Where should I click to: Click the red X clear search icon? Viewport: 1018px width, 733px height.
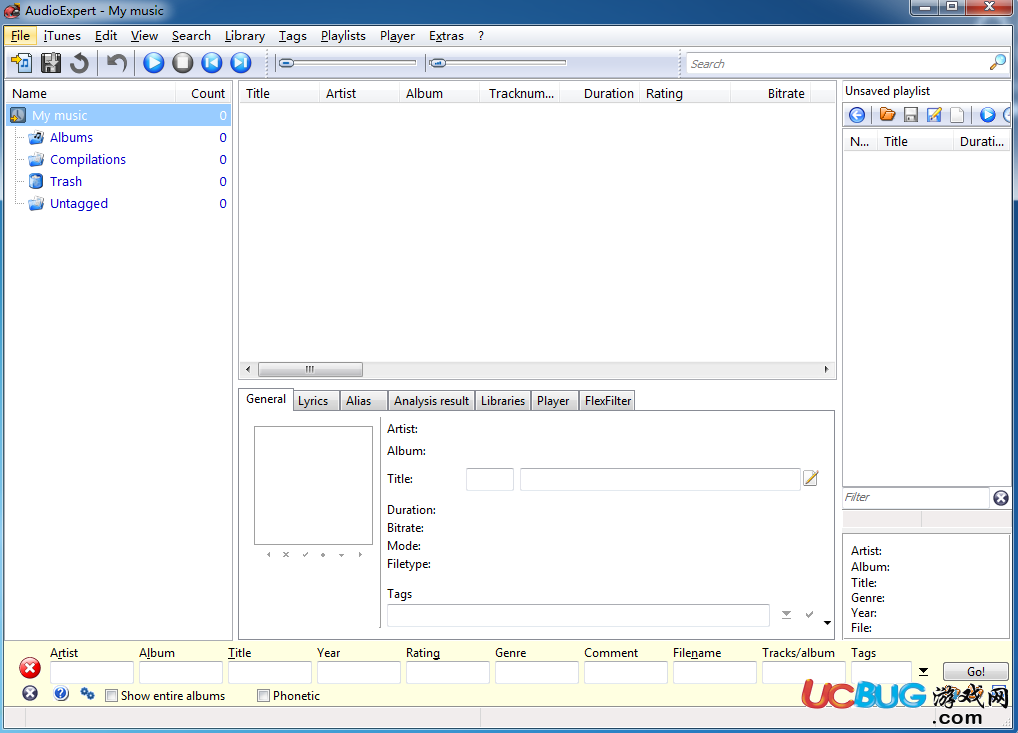point(30,667)
